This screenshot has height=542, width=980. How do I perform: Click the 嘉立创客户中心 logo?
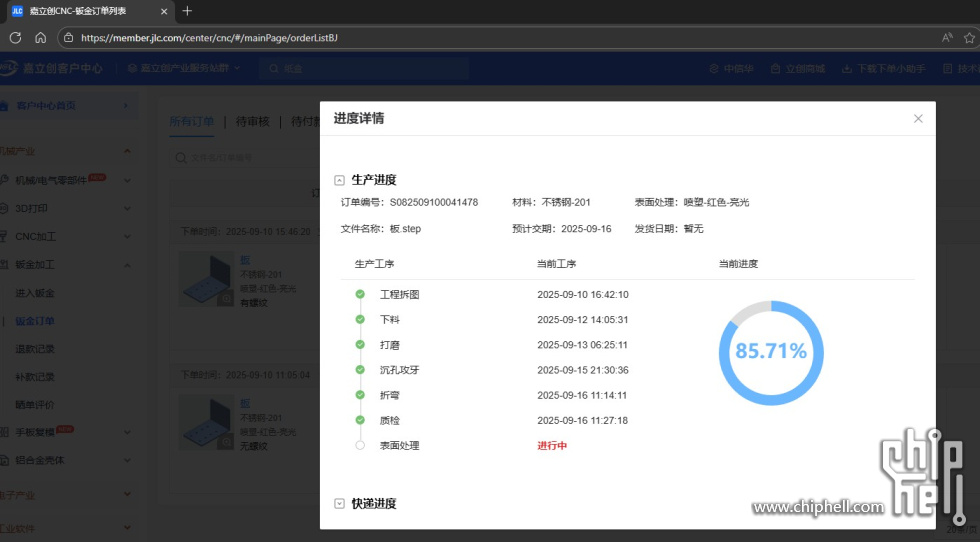click(51, 68)
